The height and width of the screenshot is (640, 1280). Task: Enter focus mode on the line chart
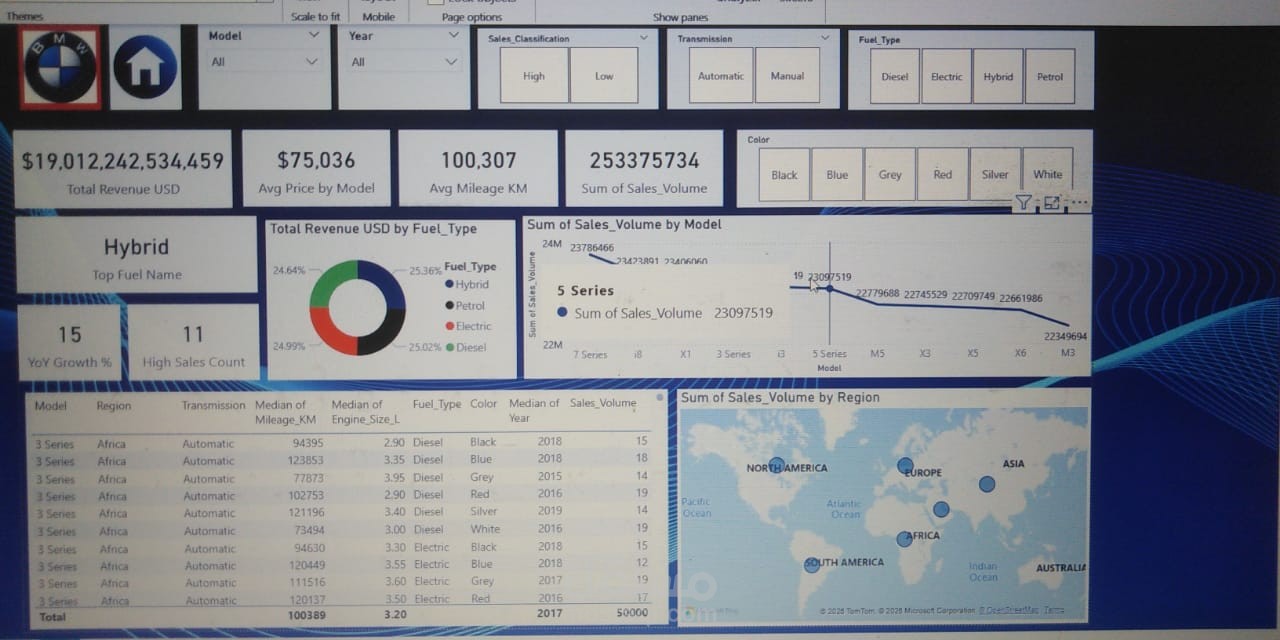coord(1051,203)
